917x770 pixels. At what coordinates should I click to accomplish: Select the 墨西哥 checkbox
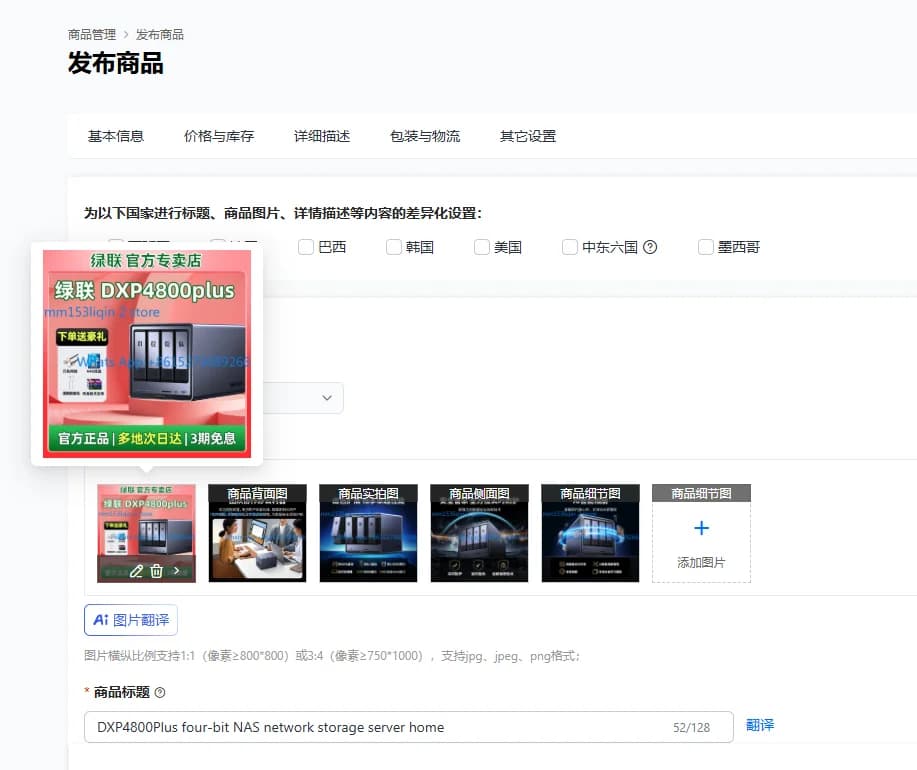706,247
